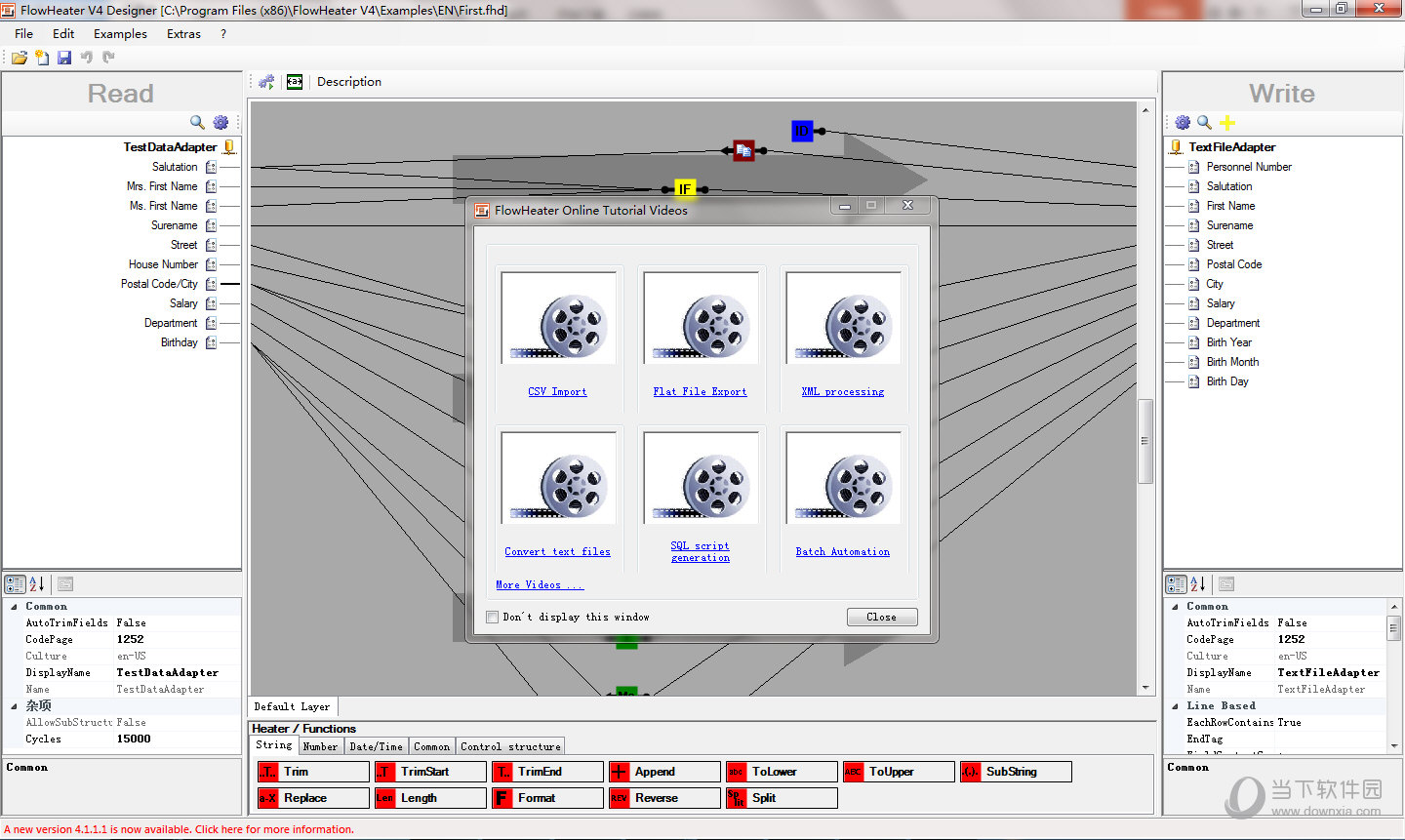Screen dimensions: 1405x840
Task: Create a new definition file
Action: 42,58
